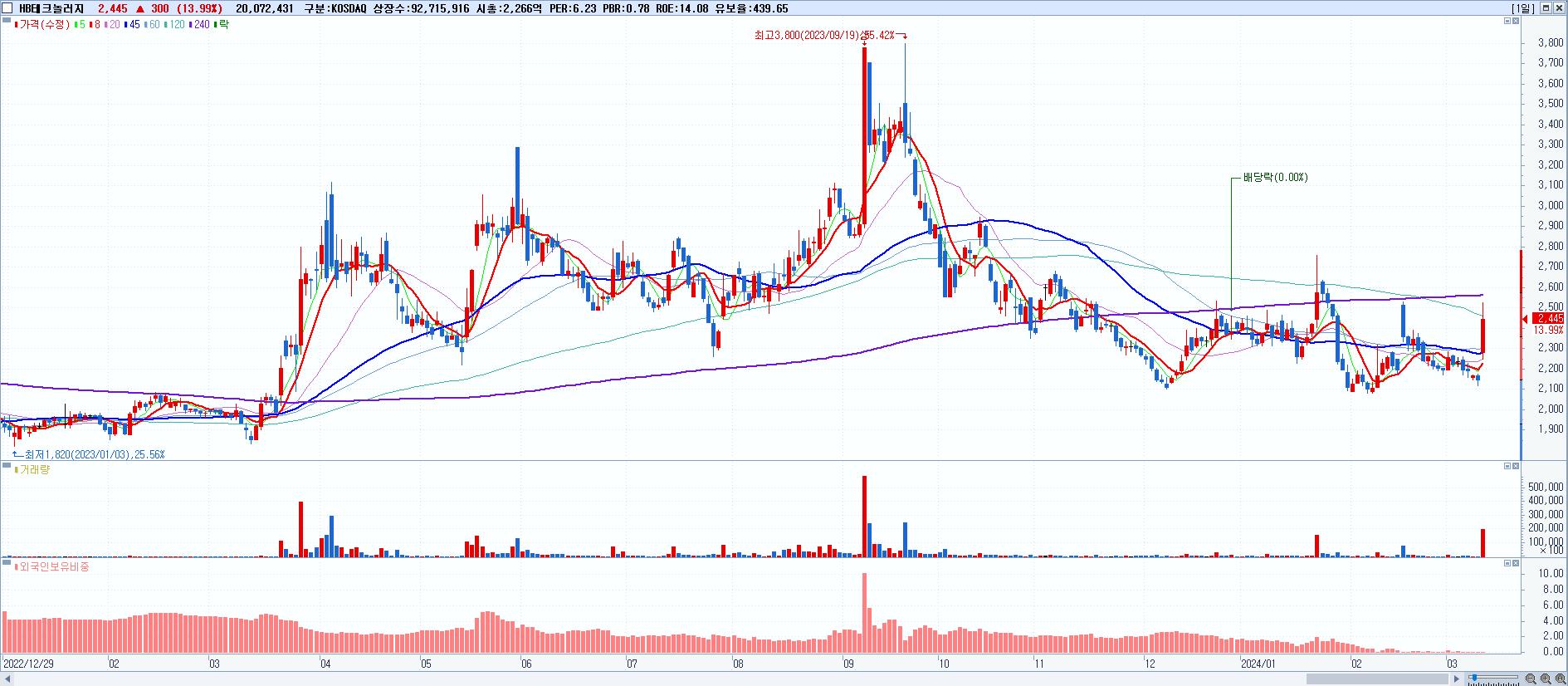Click the ×100 volume unit label
Screen dimensions: 1568x686
pos(1551,551)
